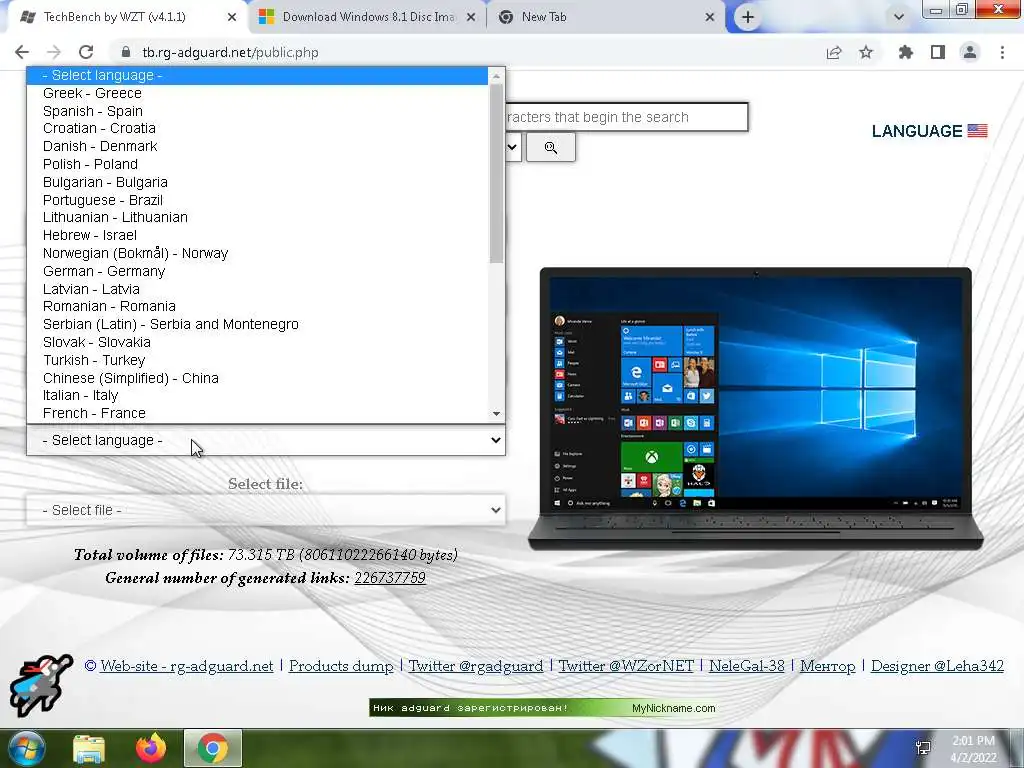This screenshot has width=1024, height=768.
Task: Choose Italian - Italy option
Action: coord(257,395)
